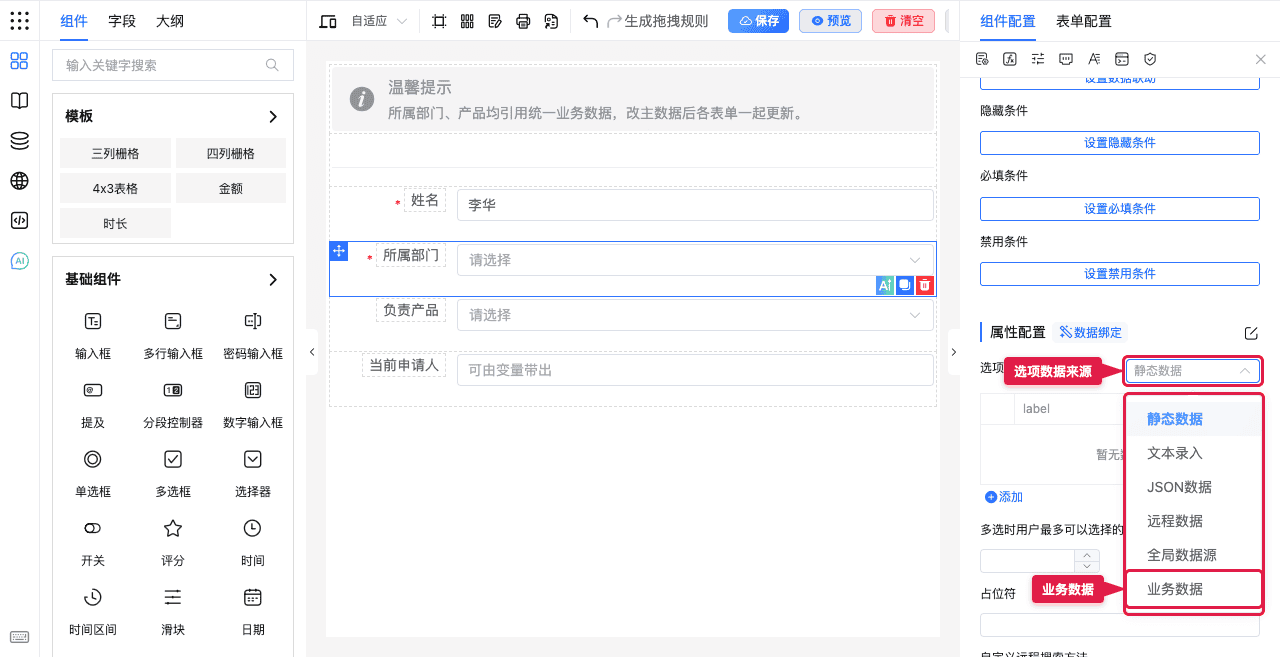
Task: Open the sliders settings config icon
Action: [1038, 59]
